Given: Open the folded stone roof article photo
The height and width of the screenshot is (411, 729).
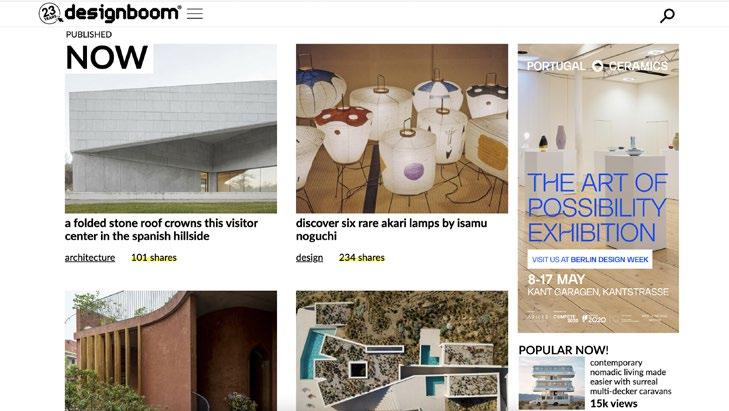Looking at the screenshot, I should 171,129.
